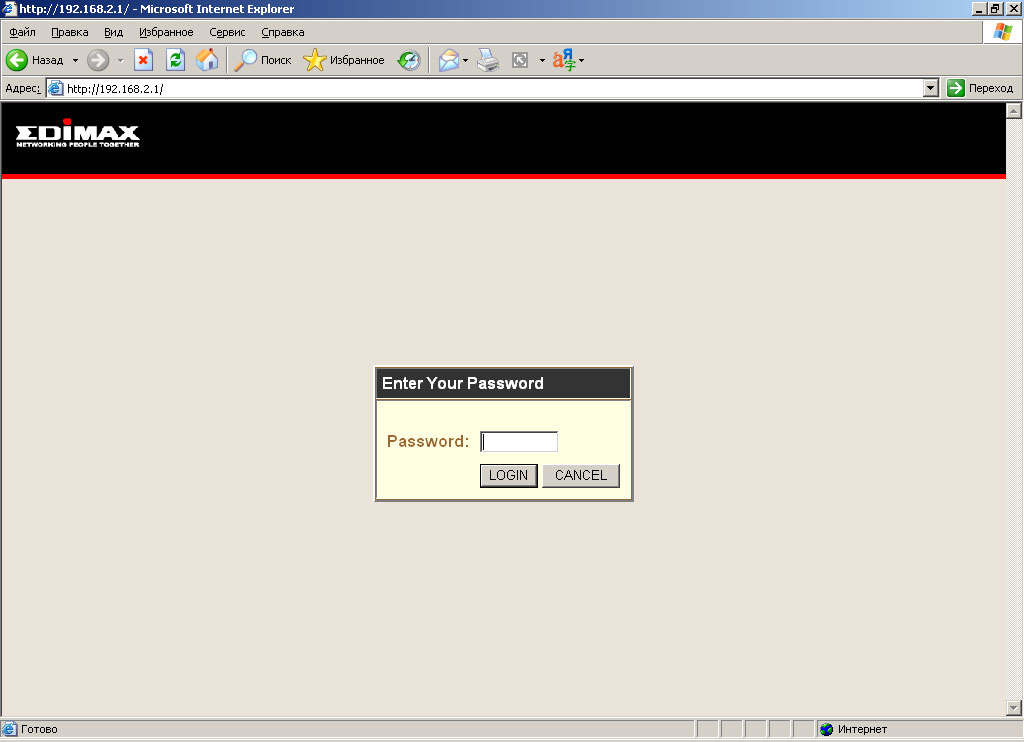1024x742 pixels.
Task: Open Search (Поиск) in toolbar
Action: tap(263, 60)
